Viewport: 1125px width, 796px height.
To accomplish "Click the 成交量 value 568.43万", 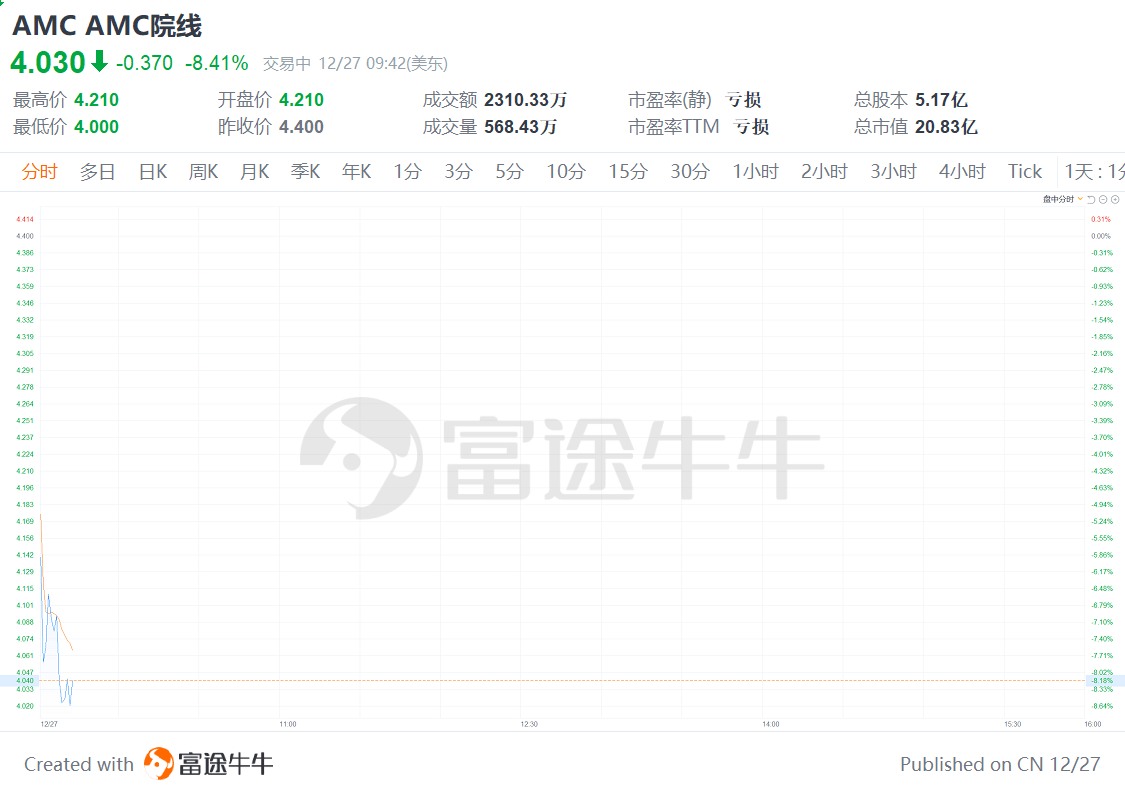I will pos(521,127).
